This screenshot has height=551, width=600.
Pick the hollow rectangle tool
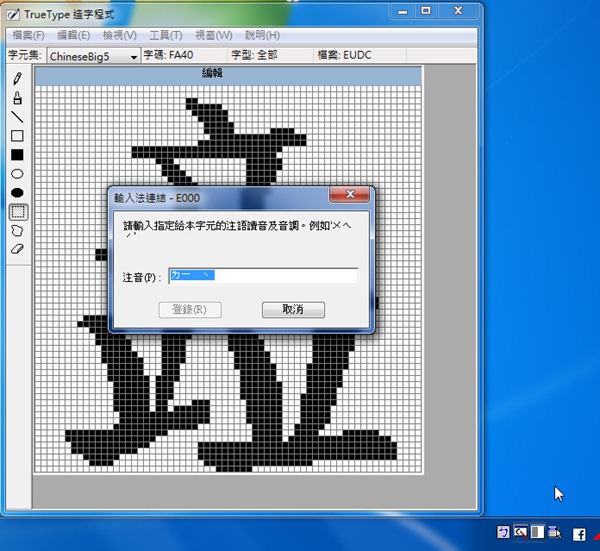tap(17, 136)
